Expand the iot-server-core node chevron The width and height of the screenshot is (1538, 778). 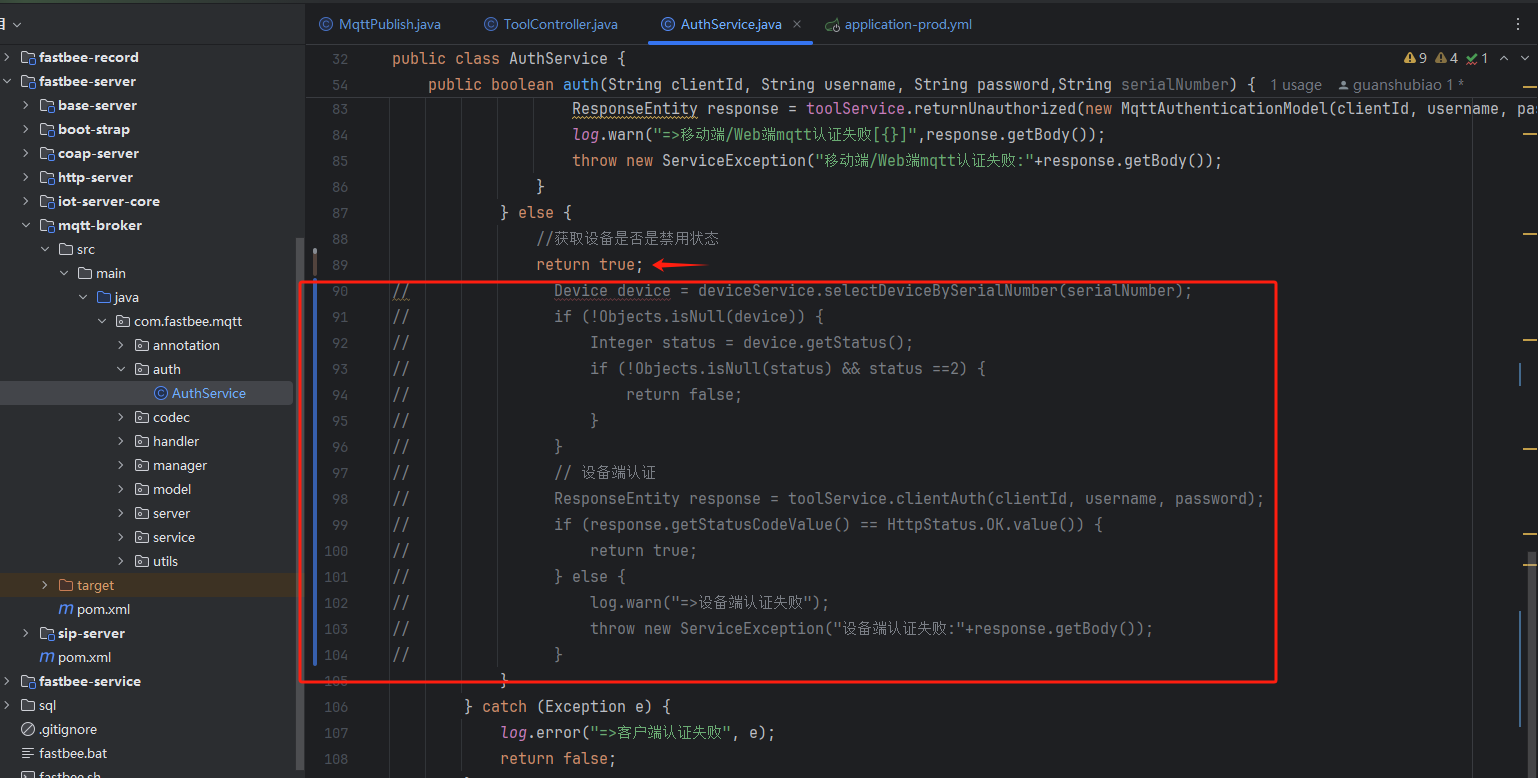click(26, 201)
